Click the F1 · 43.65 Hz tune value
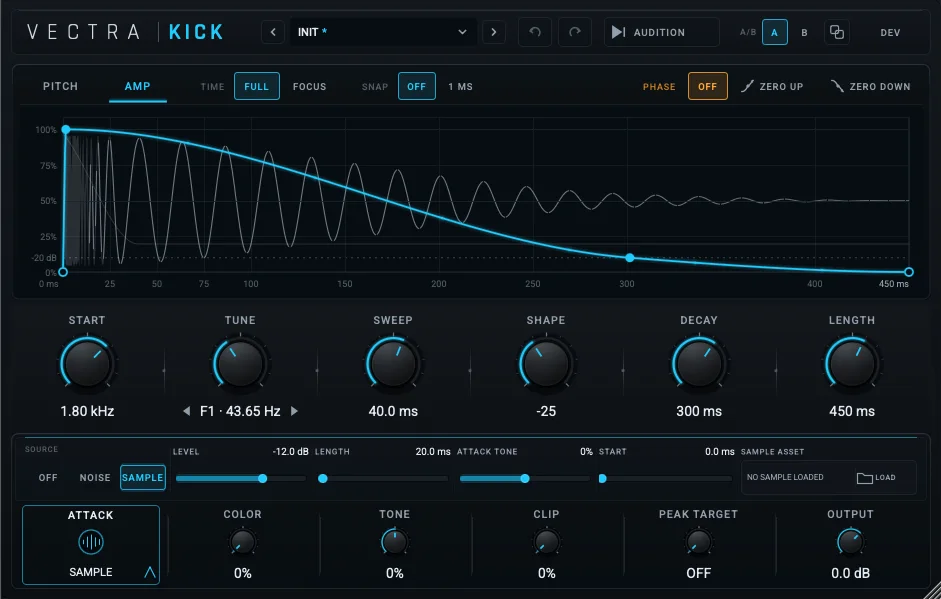 [240, 411]
